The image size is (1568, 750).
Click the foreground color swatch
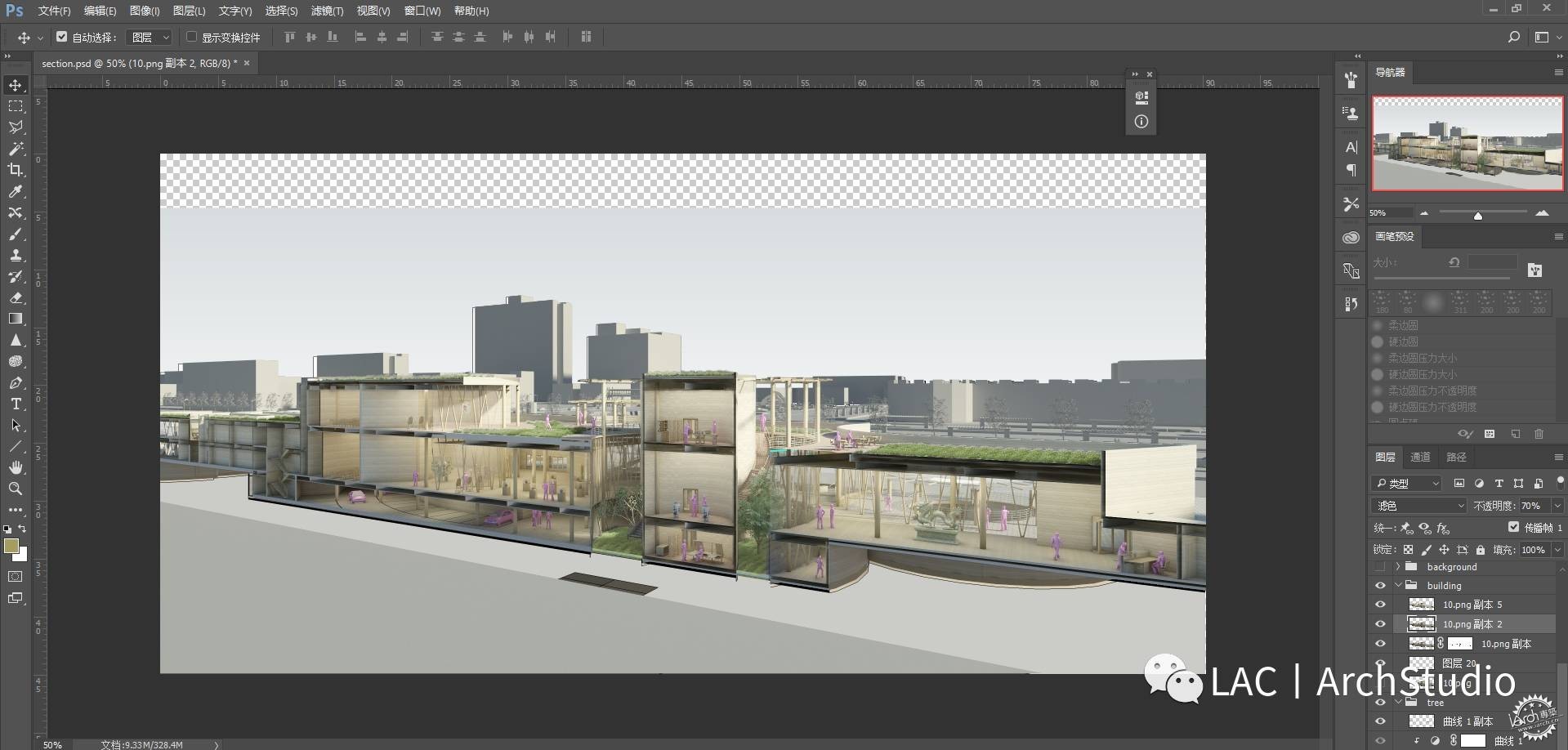pos(11,547)
